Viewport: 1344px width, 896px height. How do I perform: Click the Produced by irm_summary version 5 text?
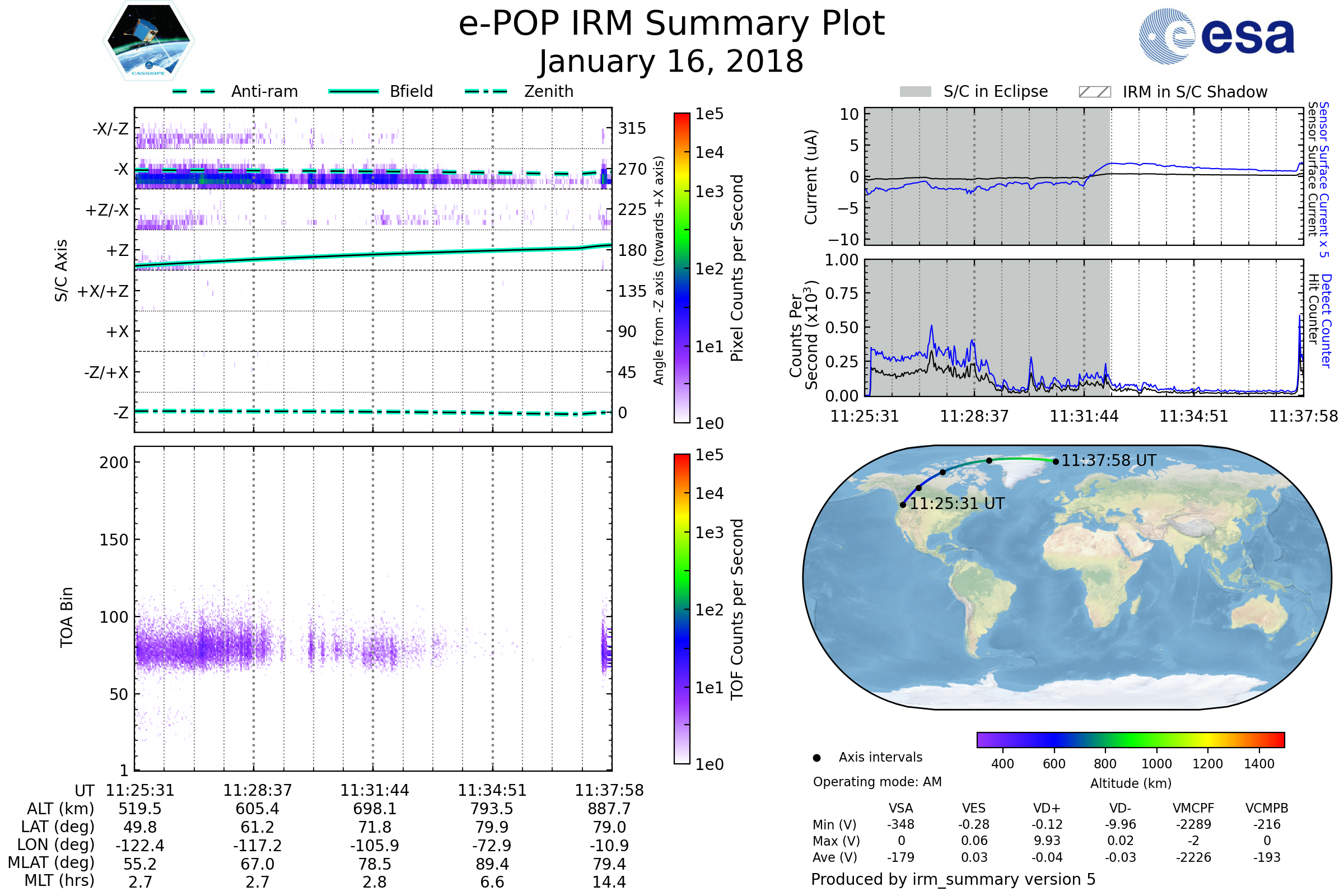click(x=953, y=879)
